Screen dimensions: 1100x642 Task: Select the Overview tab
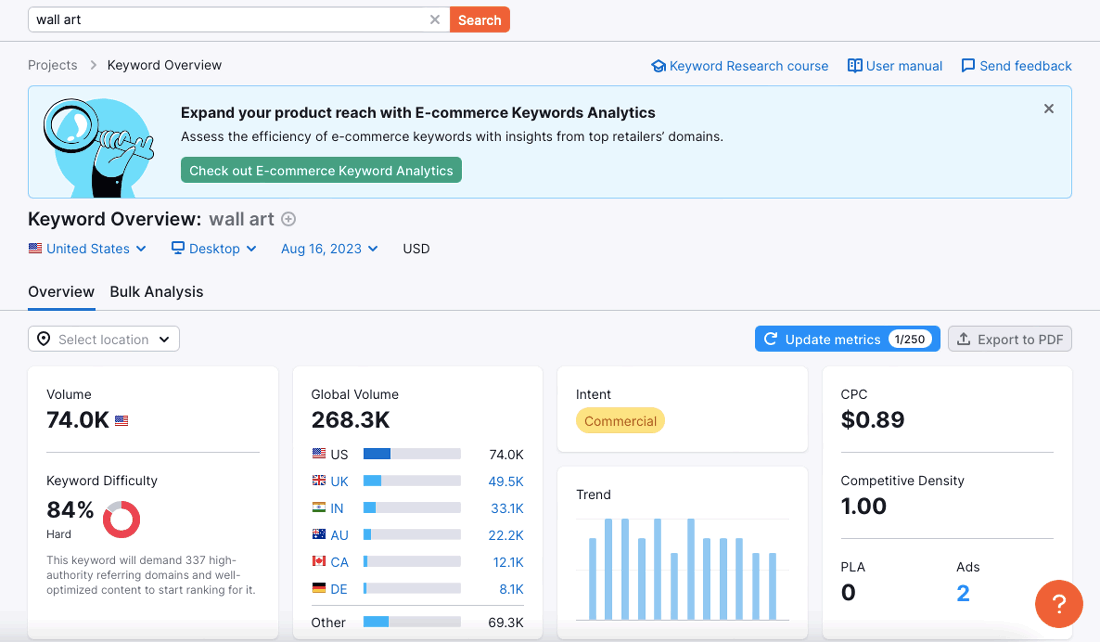(61, 292)
